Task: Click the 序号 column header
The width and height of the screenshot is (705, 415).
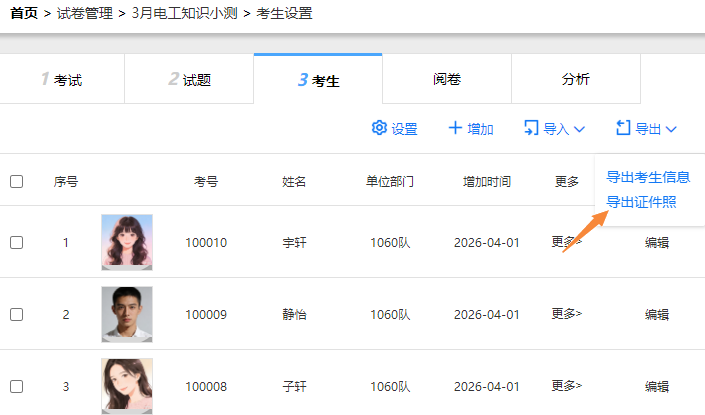Action: coord(66,182)
